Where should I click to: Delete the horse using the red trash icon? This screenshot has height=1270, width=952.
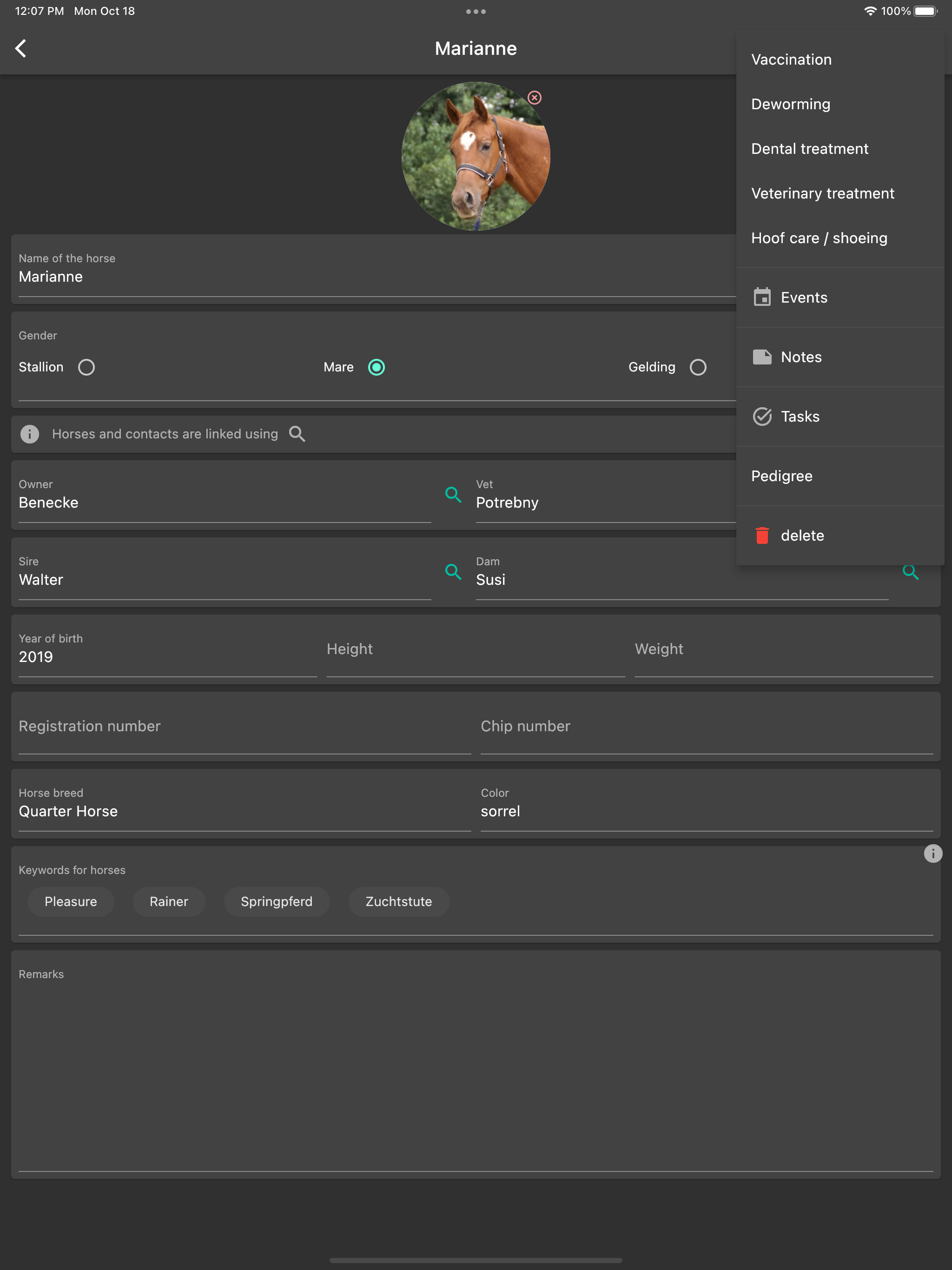[762, 536]
